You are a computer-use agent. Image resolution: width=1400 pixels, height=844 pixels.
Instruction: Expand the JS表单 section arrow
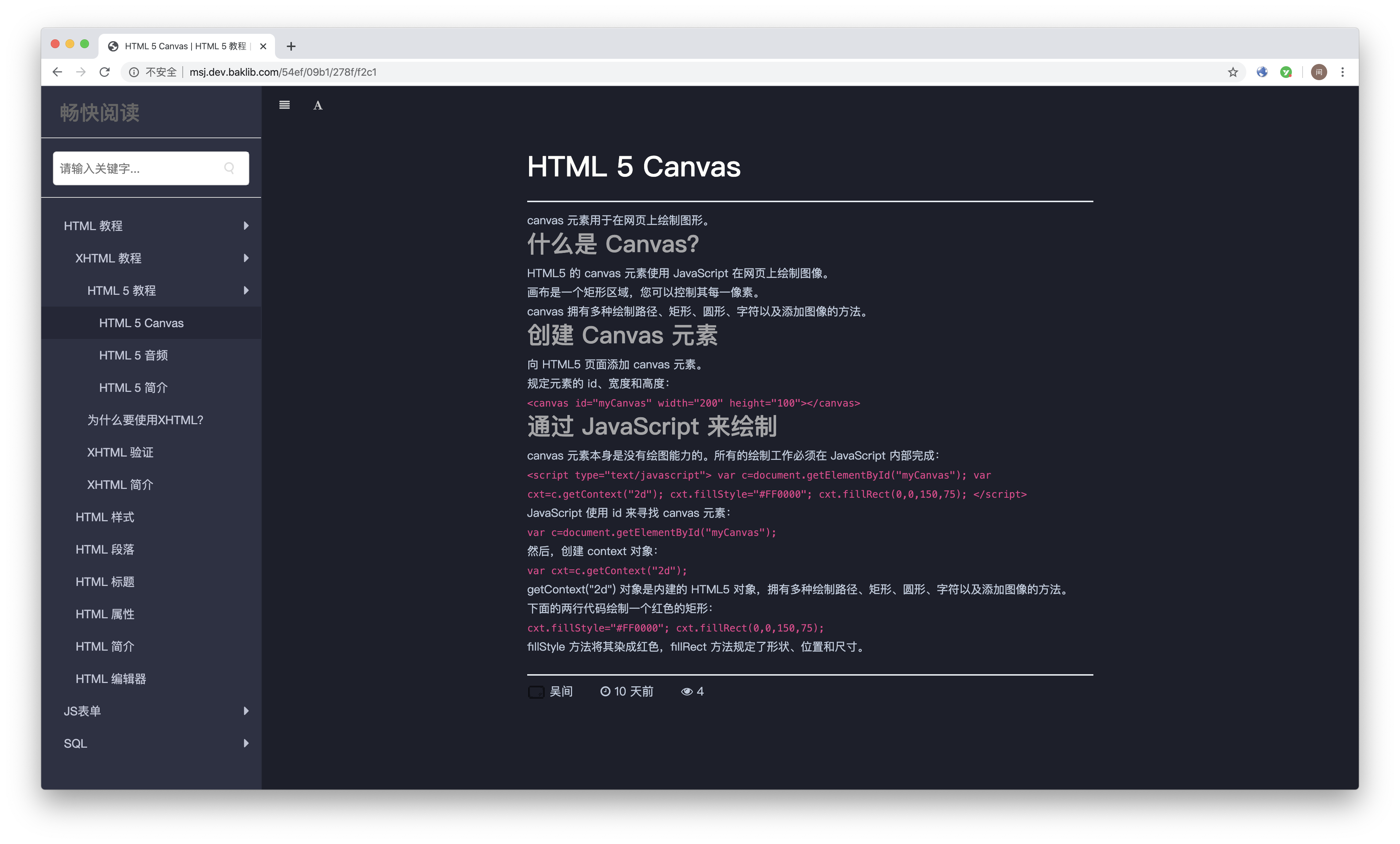click(246, 711)
